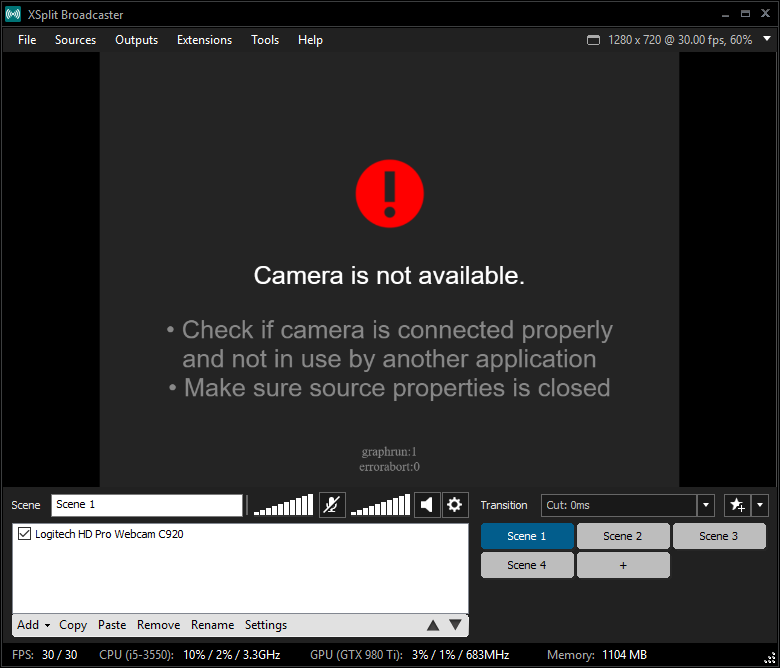Adjust the speaker volume level bars
The width and height of the screenshot is (780, 668).
[x=380, y=505]
